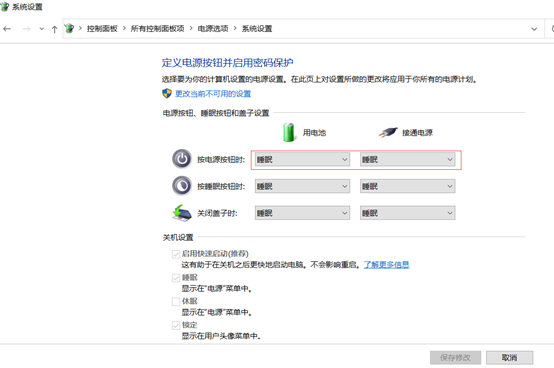Click the green battery icon

pos(289,132)
